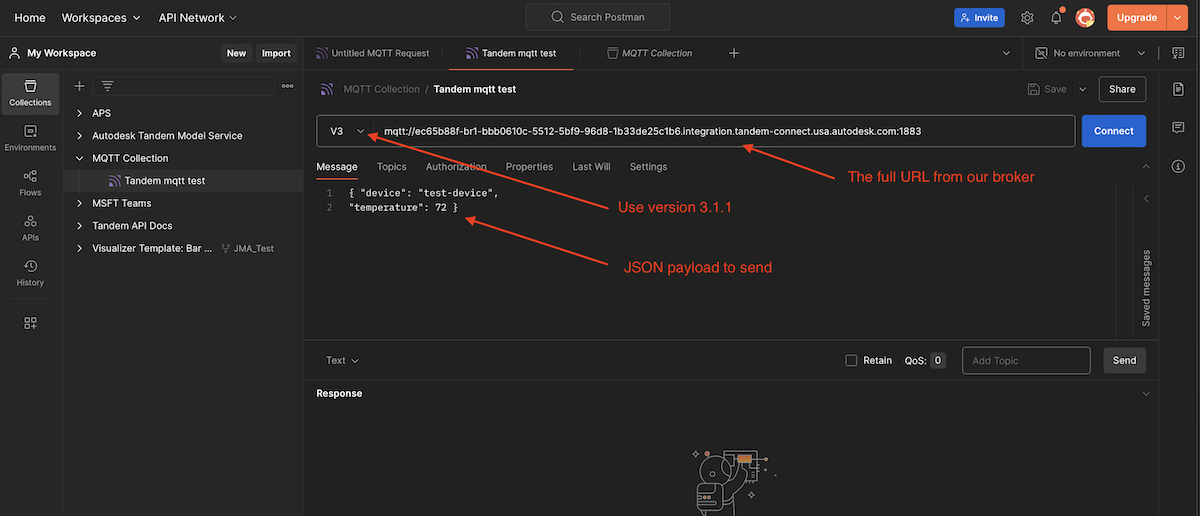The width and height of the screenshot is (1200, 516).
Task: Switch to the Last Will tab
Action: point(591,167)
